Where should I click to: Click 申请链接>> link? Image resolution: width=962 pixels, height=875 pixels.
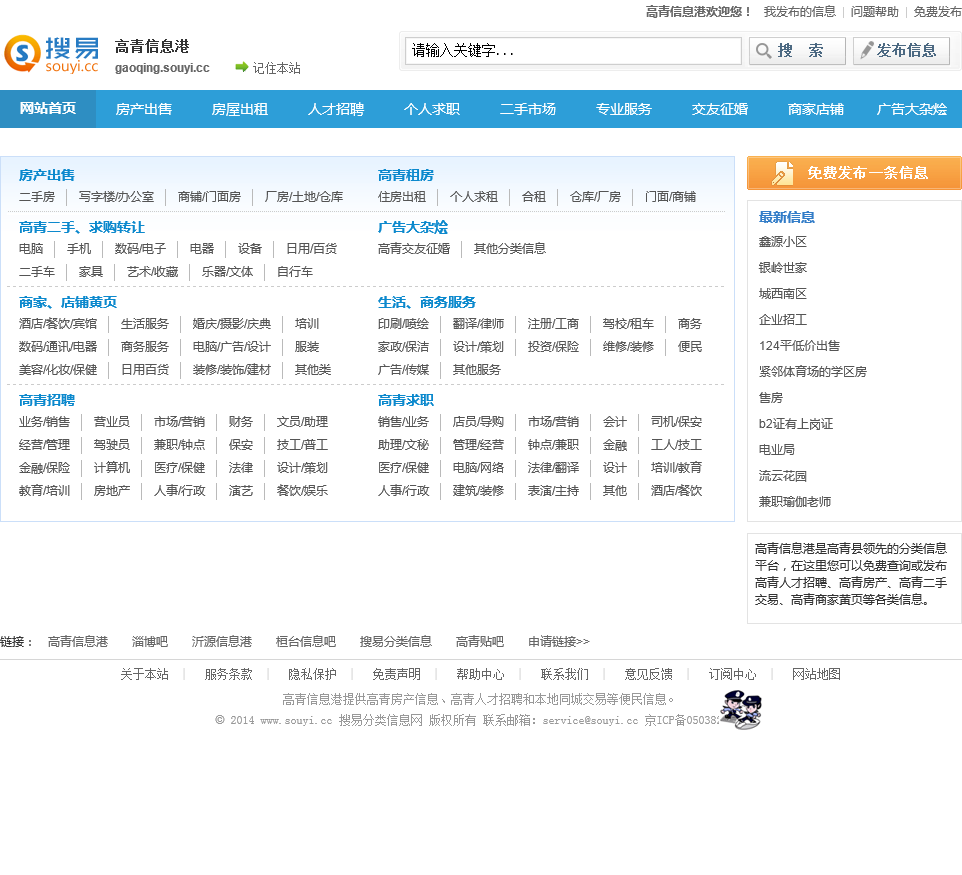[x=559, y=642]
